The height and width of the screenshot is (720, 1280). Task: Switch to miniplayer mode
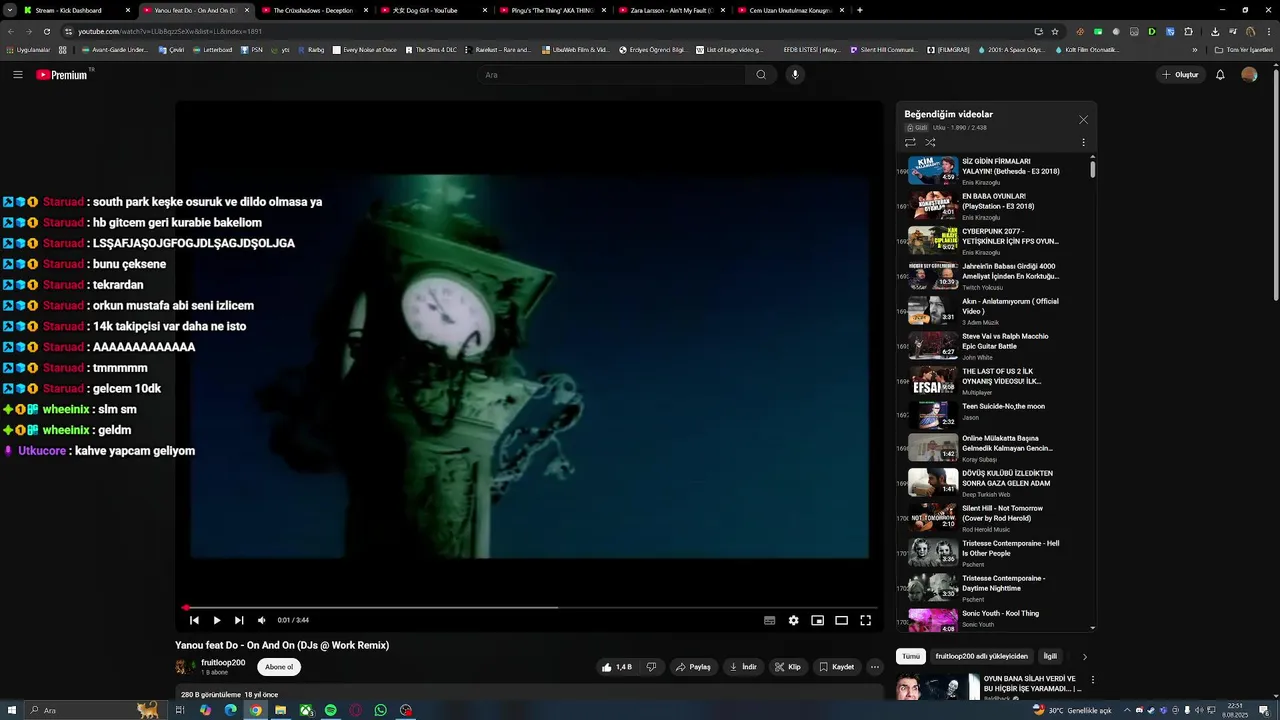tap(817, 620)
